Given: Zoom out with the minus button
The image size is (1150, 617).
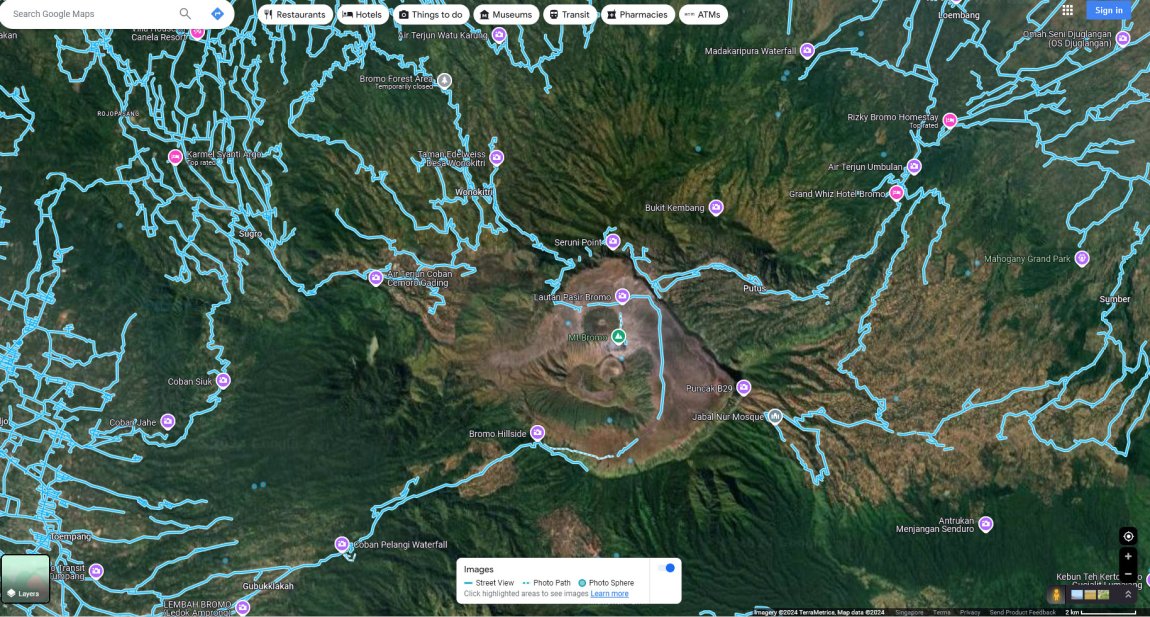Looking at the screenshot, I should [1128, 574].
